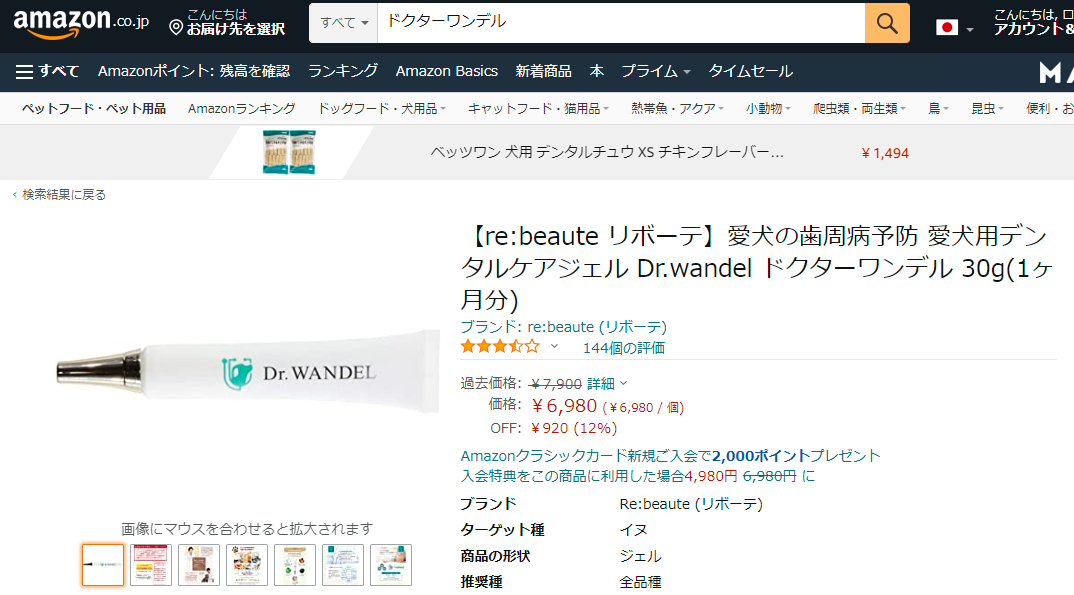Screen dimensions: 1074x595
Task: Click the orange search magnifier button
Action: [887, 23]
